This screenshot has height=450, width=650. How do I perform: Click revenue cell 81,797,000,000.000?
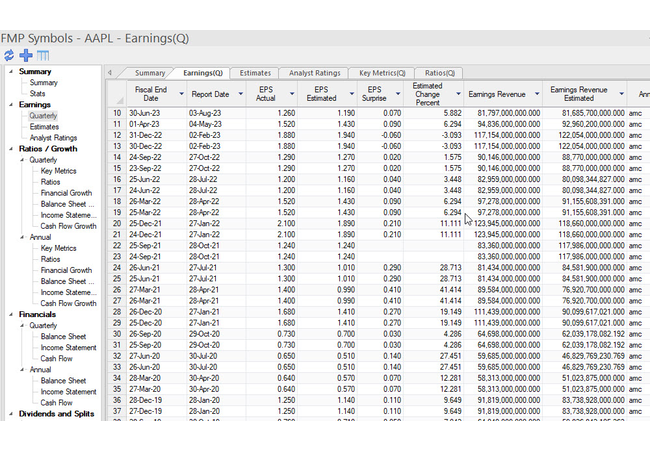point(503,113)
